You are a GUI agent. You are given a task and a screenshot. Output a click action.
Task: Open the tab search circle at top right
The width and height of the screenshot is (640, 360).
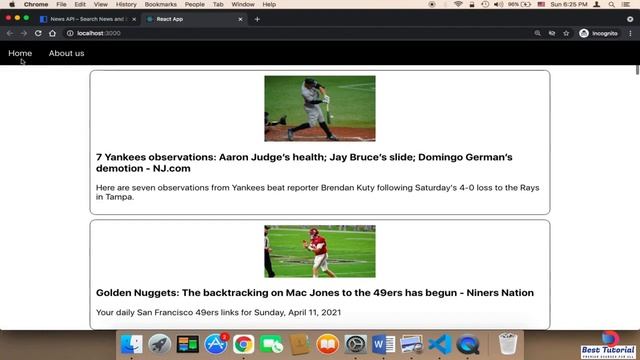coord(630,19)
